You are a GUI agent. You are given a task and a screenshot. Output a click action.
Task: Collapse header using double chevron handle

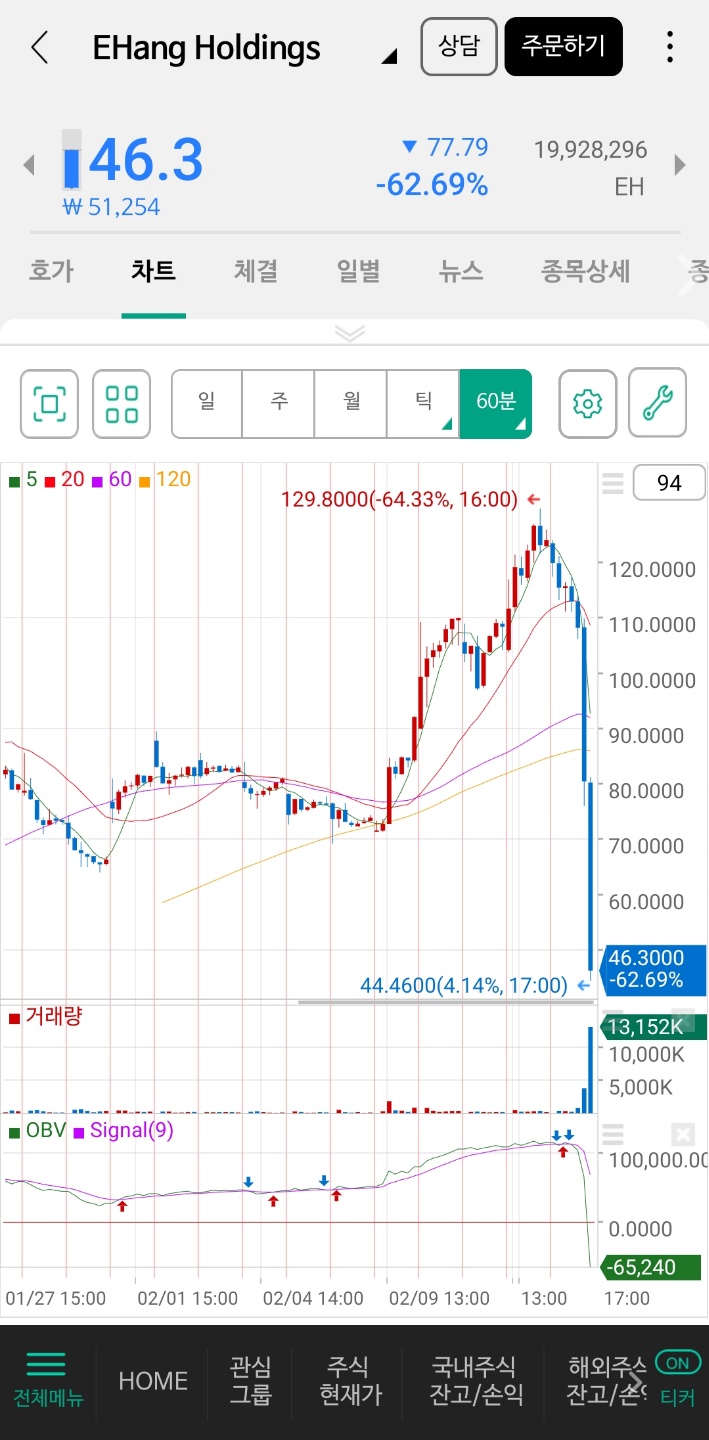tap(350, 333)
